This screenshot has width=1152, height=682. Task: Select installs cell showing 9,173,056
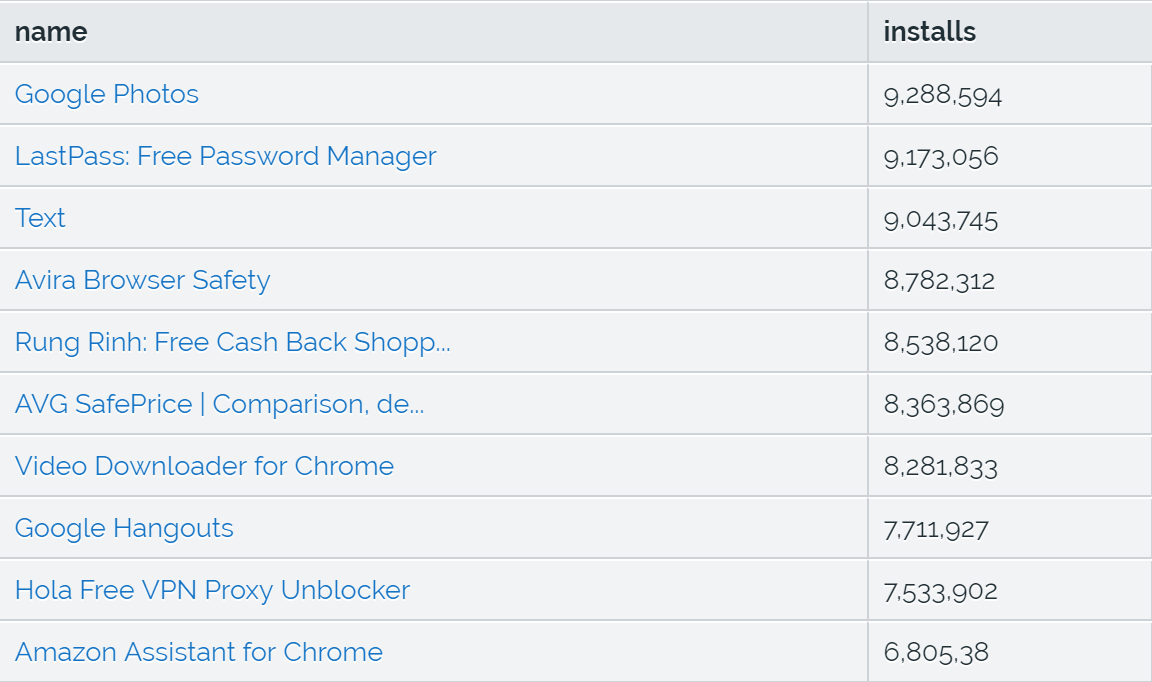[x=1009, y=156]
